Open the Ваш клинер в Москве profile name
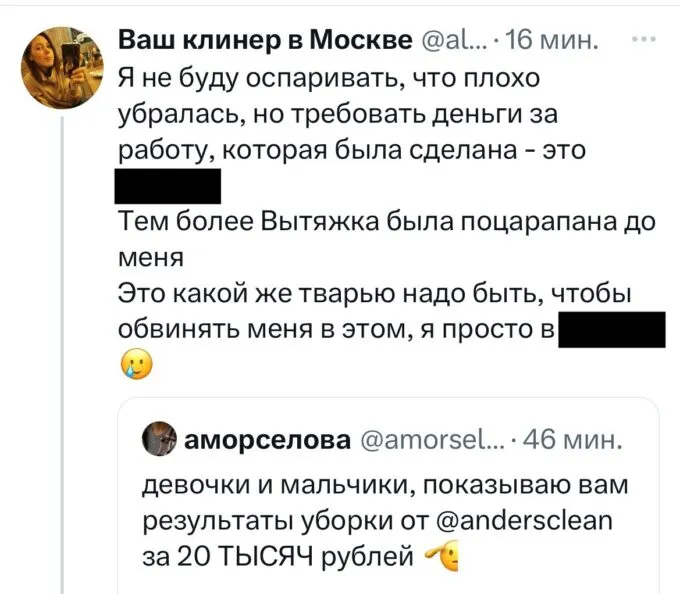The width and height of the screenshot is (680, 594). [265, 41]
